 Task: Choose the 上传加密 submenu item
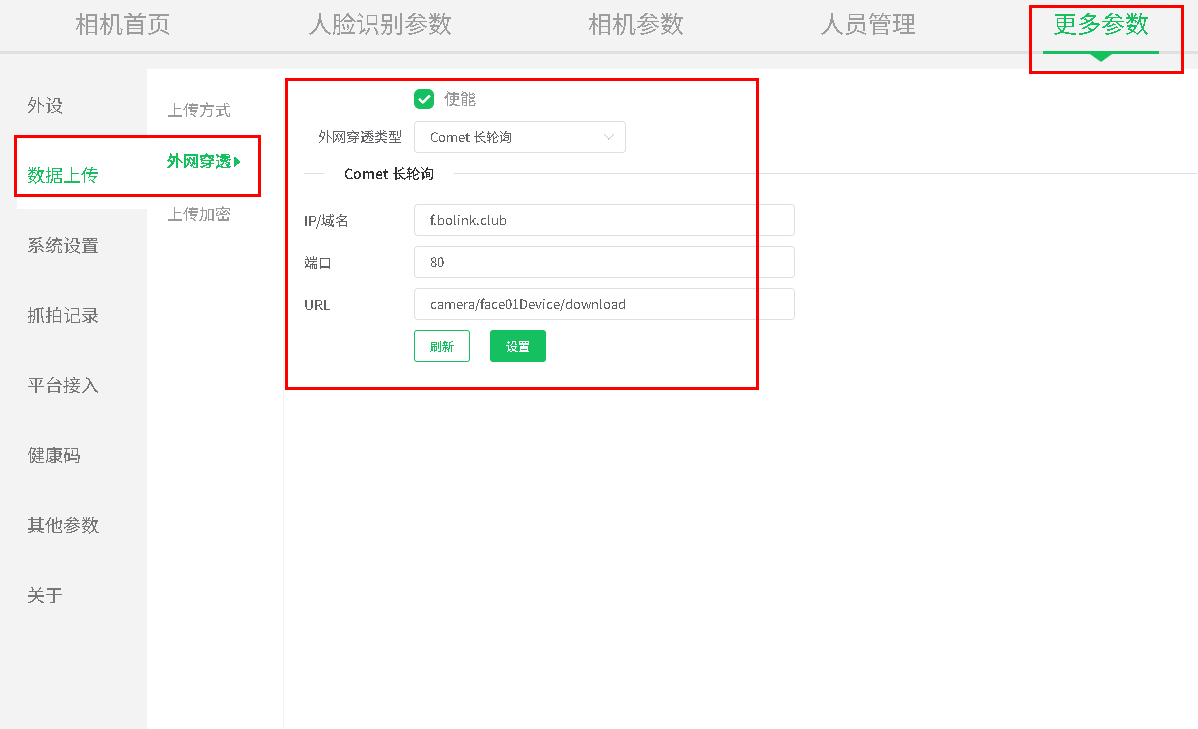(x=199, y=214)
